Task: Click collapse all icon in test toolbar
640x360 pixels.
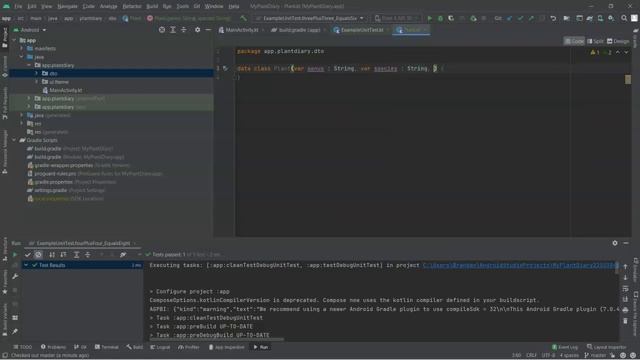Action: pyautogui.click(x=87, y=255)
